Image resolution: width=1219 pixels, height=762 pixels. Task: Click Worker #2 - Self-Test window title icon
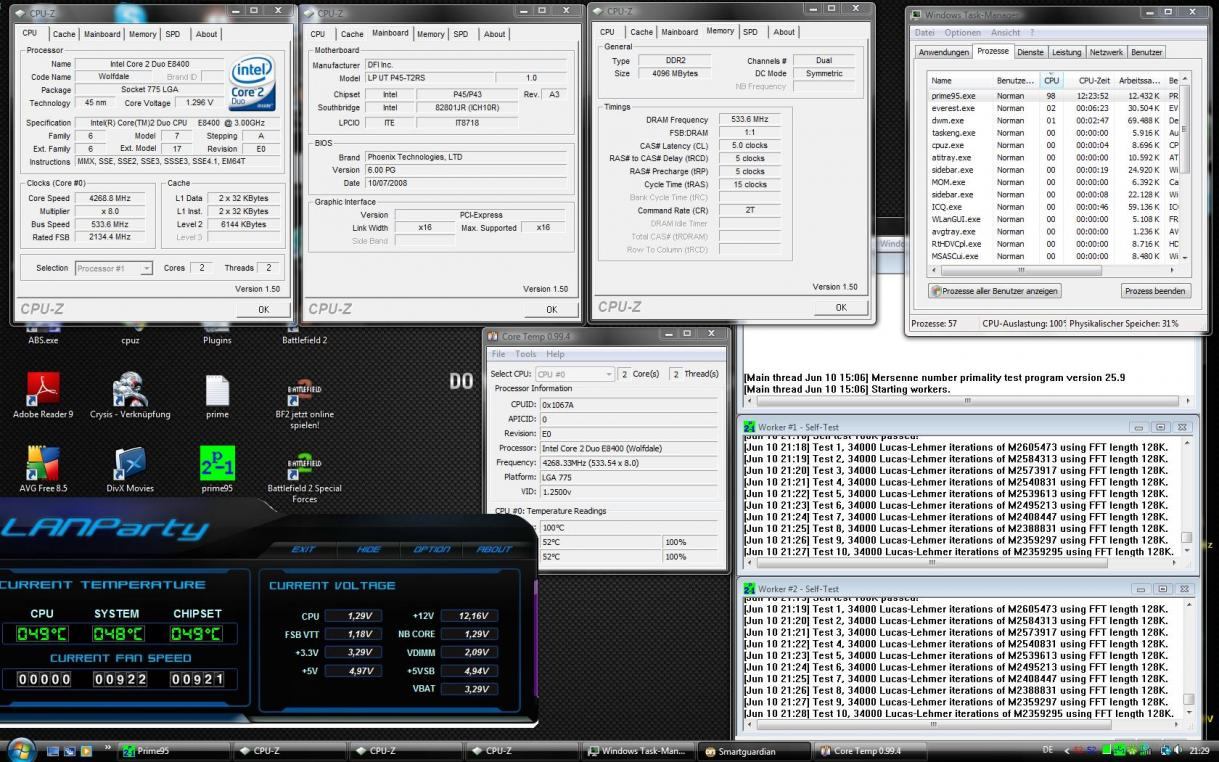click(750, 589)
